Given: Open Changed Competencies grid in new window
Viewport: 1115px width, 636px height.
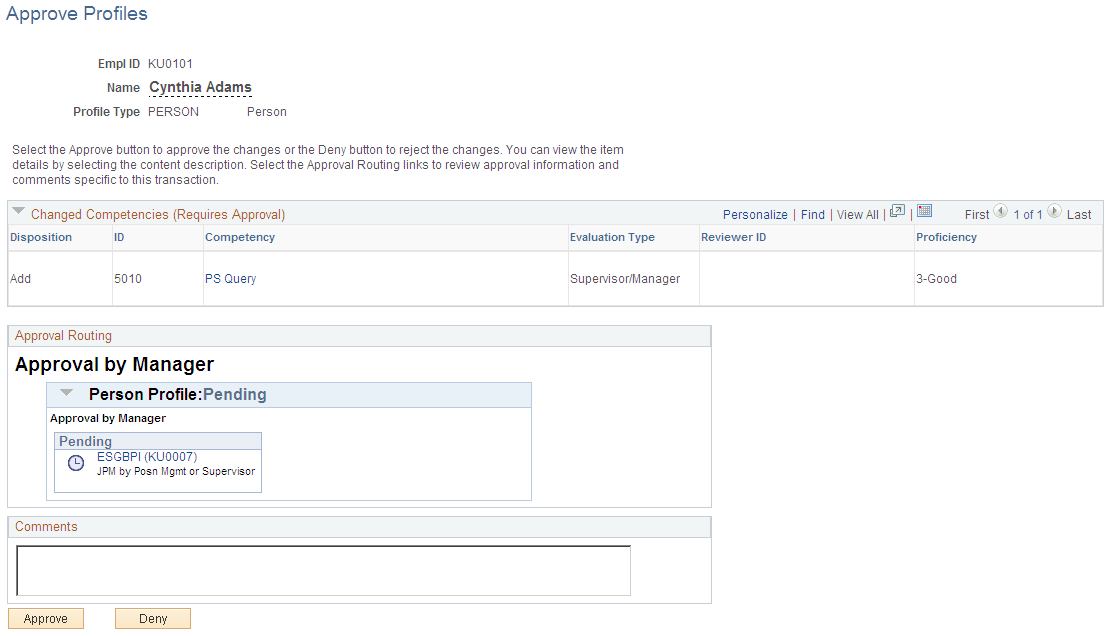Looking at the screenshot, I should point(897,212).
